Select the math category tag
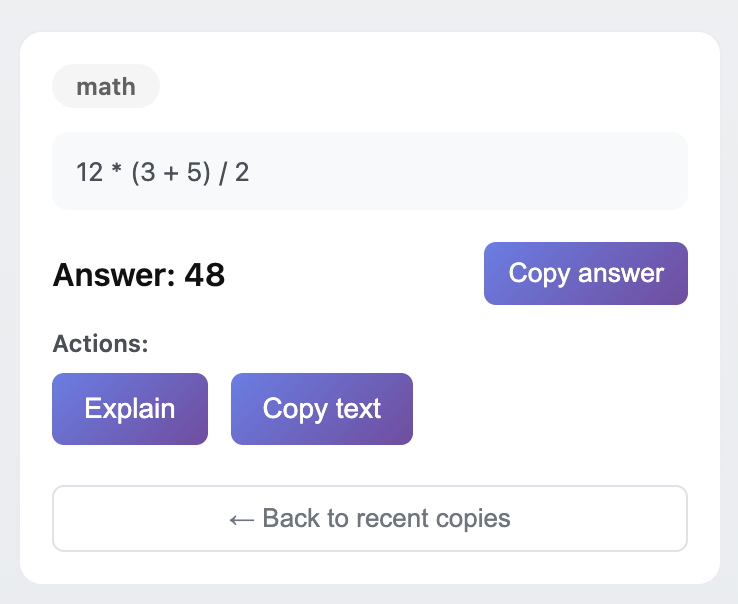Viewport: 738px width, 604px height. 106,86
